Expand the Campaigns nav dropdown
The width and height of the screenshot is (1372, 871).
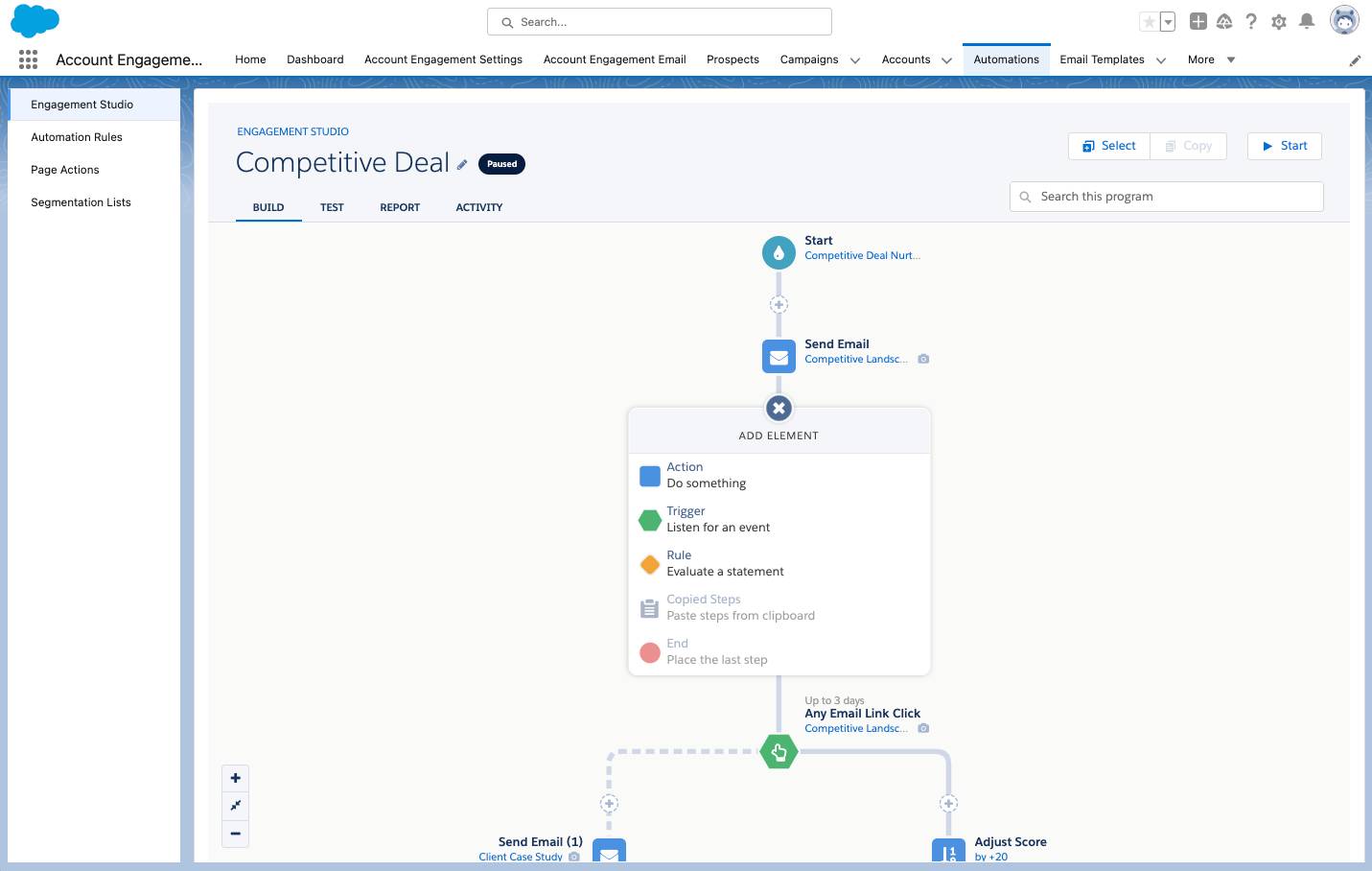coord(855,60)
